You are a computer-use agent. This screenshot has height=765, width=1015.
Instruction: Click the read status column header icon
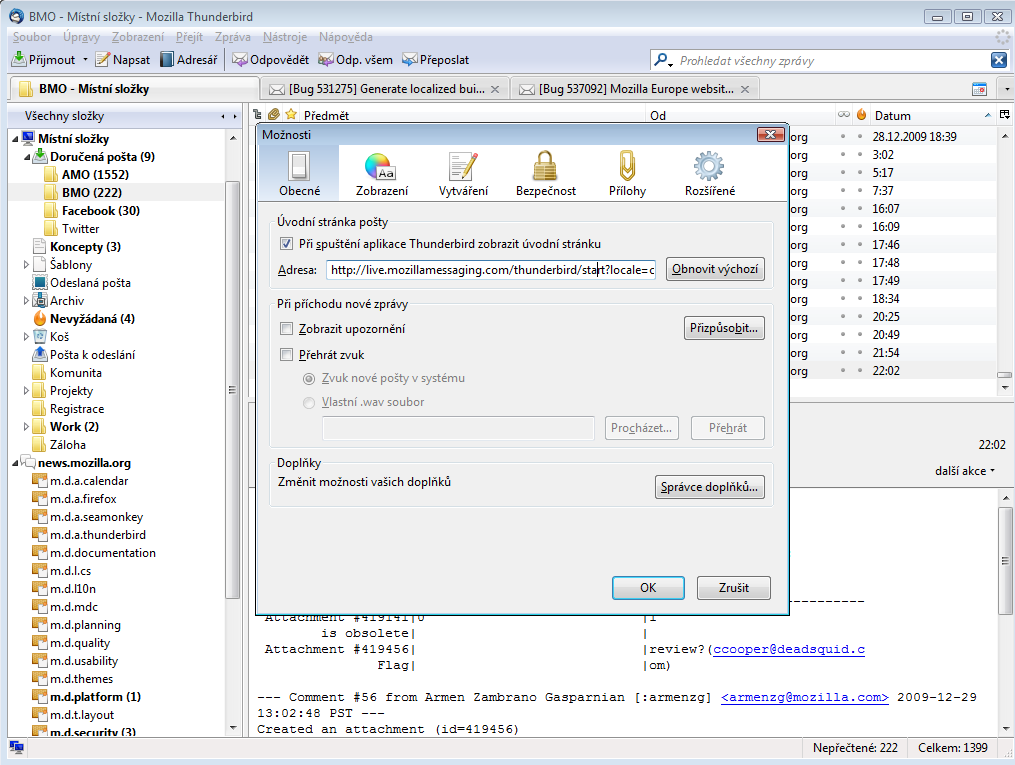pyautogui.click(x=843, y=115)
